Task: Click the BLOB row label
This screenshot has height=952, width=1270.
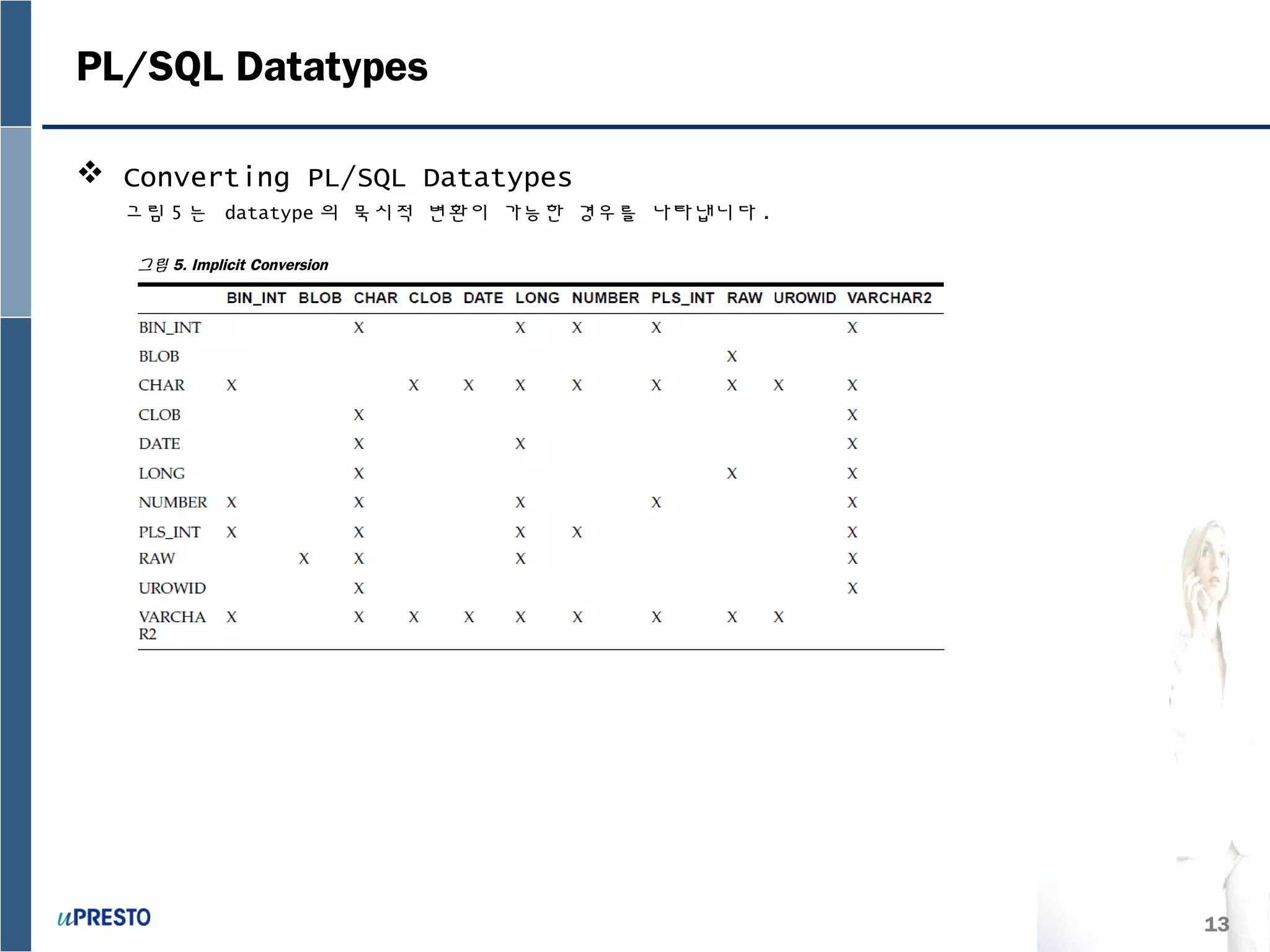Action: 159,356
